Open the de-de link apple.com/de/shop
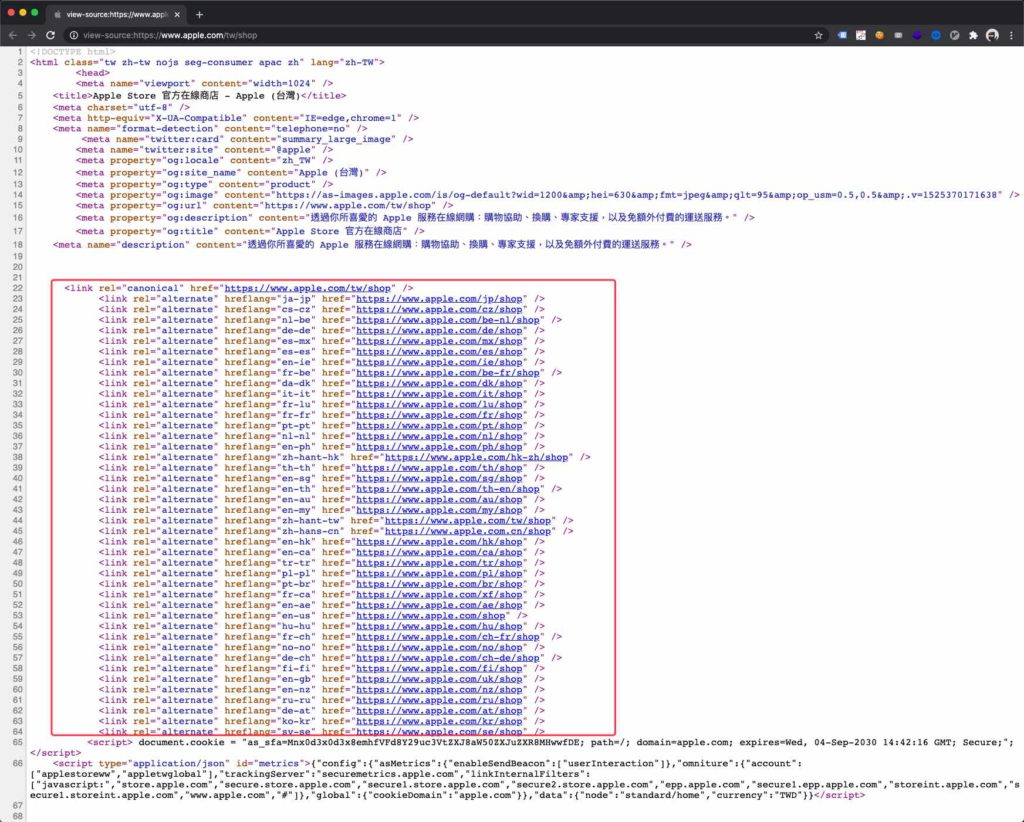The height and width of the screenshot is (822, 1024). coord(439,330)
